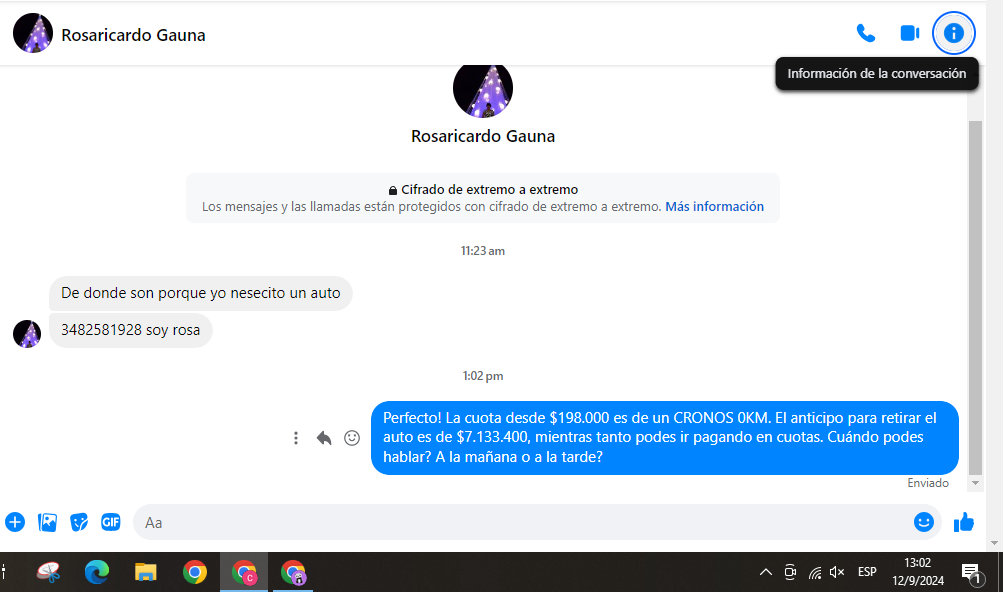The height and width of the screenshot is (592, 1003).
Task: Follow the "Más información" encryption link
Action: 714,207
